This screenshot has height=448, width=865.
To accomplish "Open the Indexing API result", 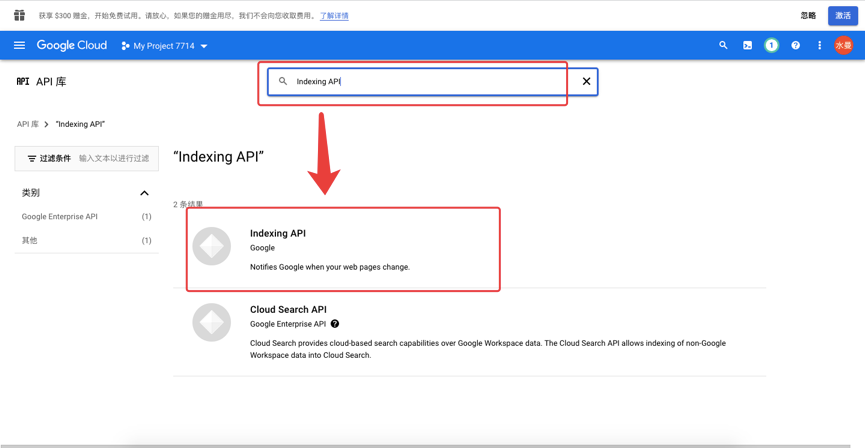I will tap(278, 233).
